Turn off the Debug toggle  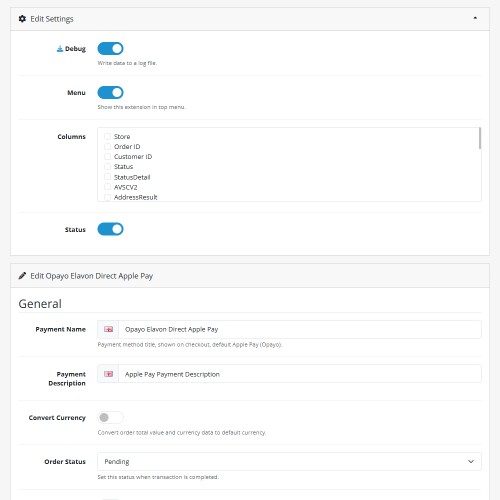tap(110, 49)
